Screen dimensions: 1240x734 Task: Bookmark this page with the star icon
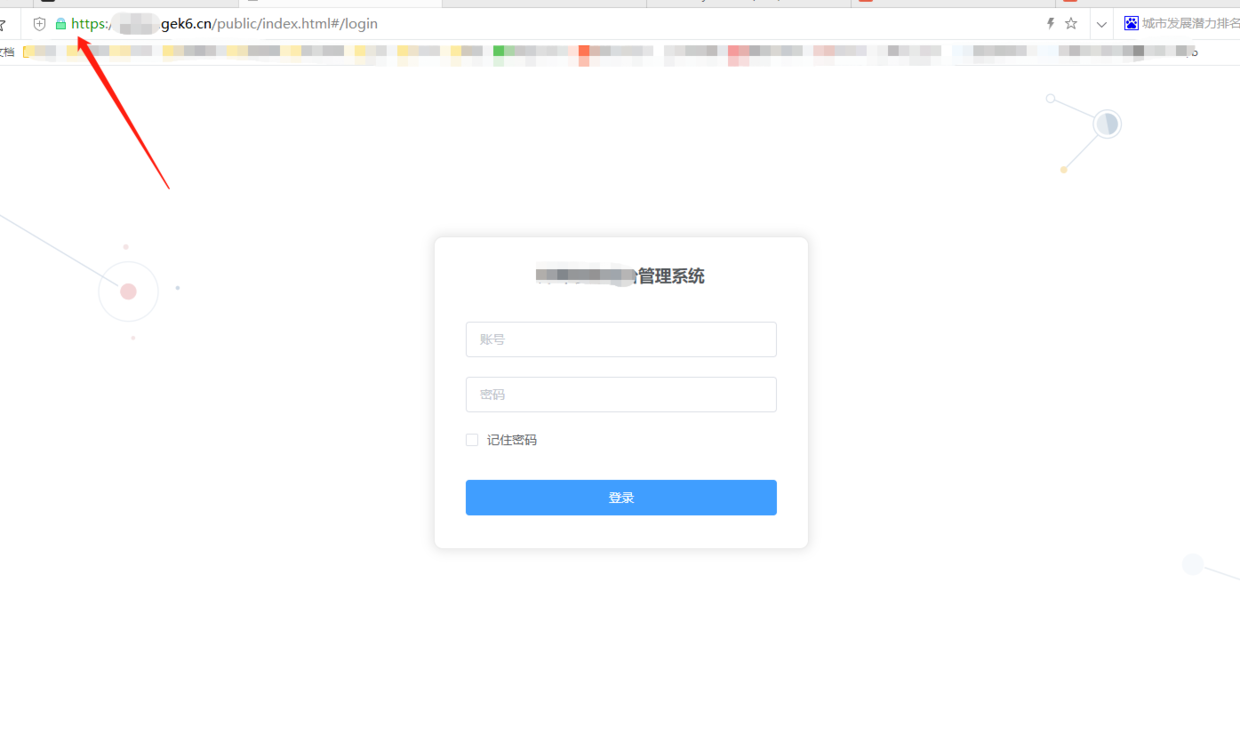1071,23
